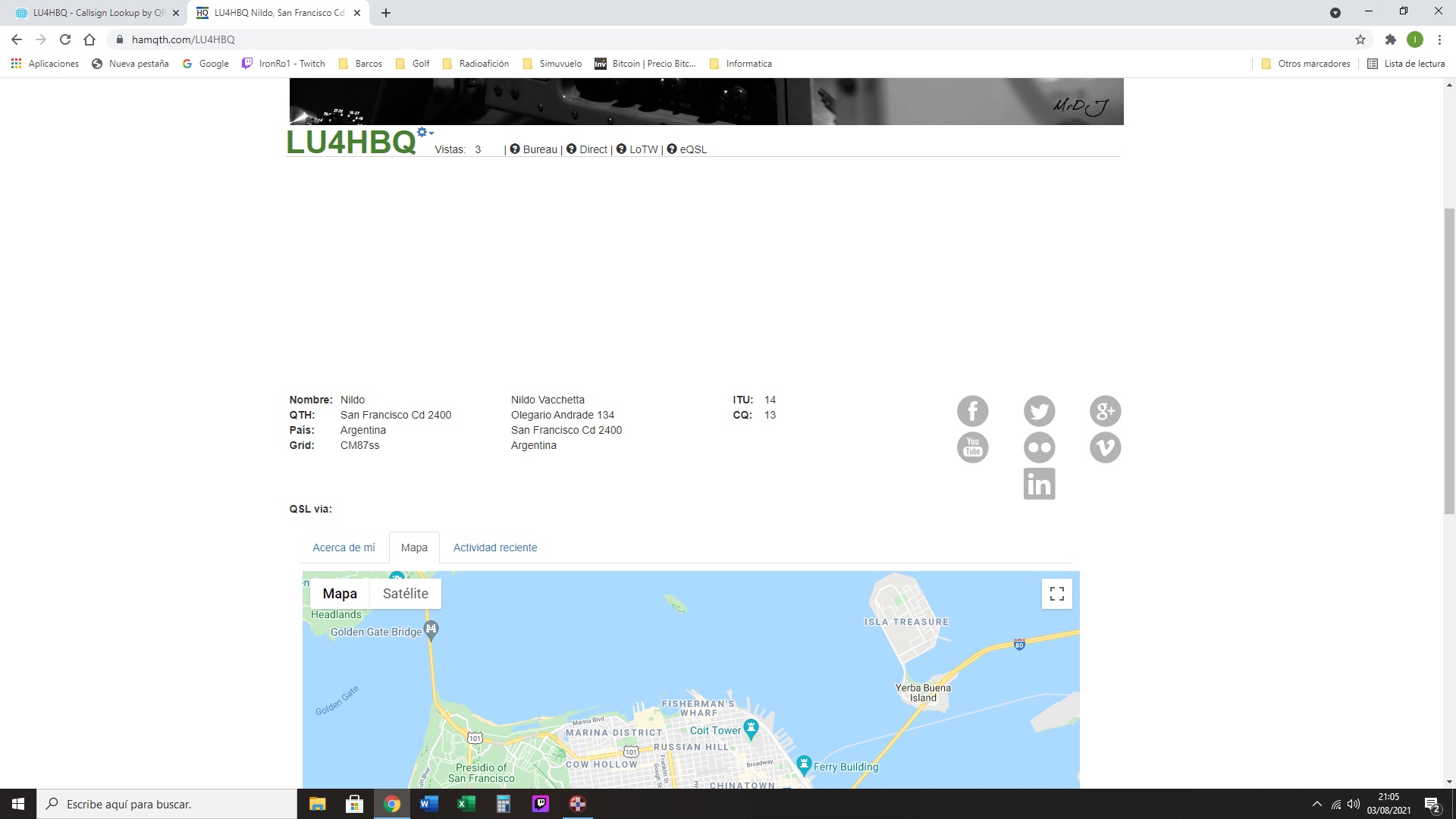Viewport: 1456px width, 819px height.
Task: Open the Flickr social icon
Action: coord(1039,447)
